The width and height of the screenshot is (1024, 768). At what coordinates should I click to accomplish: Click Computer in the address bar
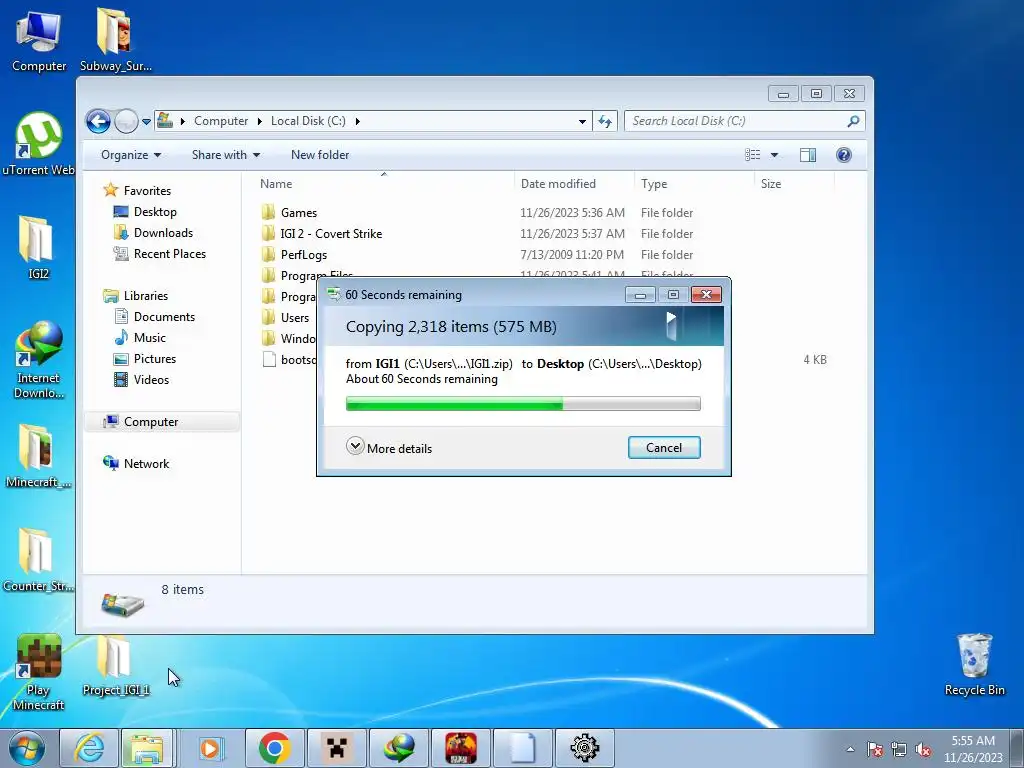tap(221, 121)
